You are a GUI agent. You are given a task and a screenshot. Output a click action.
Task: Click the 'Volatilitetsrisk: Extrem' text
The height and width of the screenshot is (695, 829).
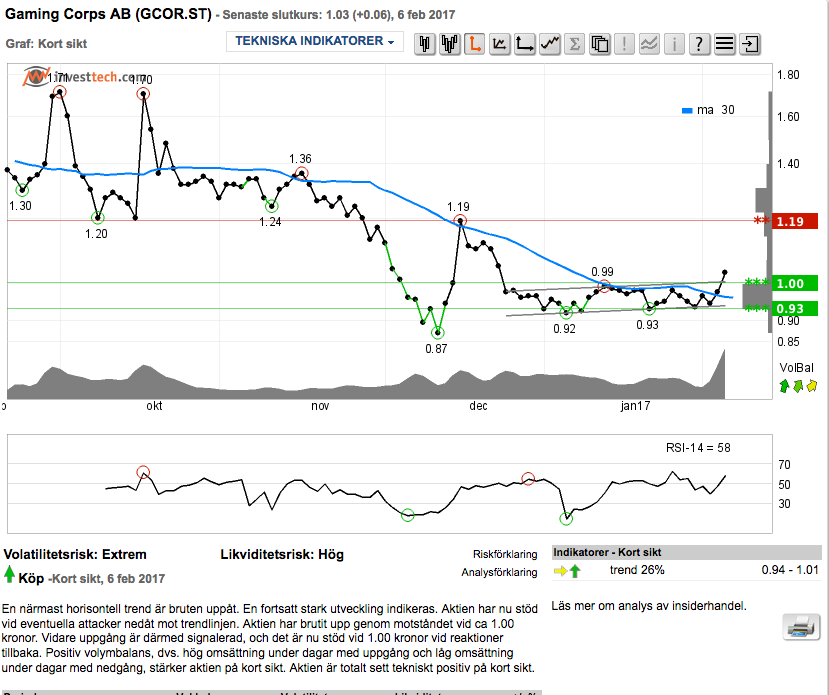(x=75, y=554)
